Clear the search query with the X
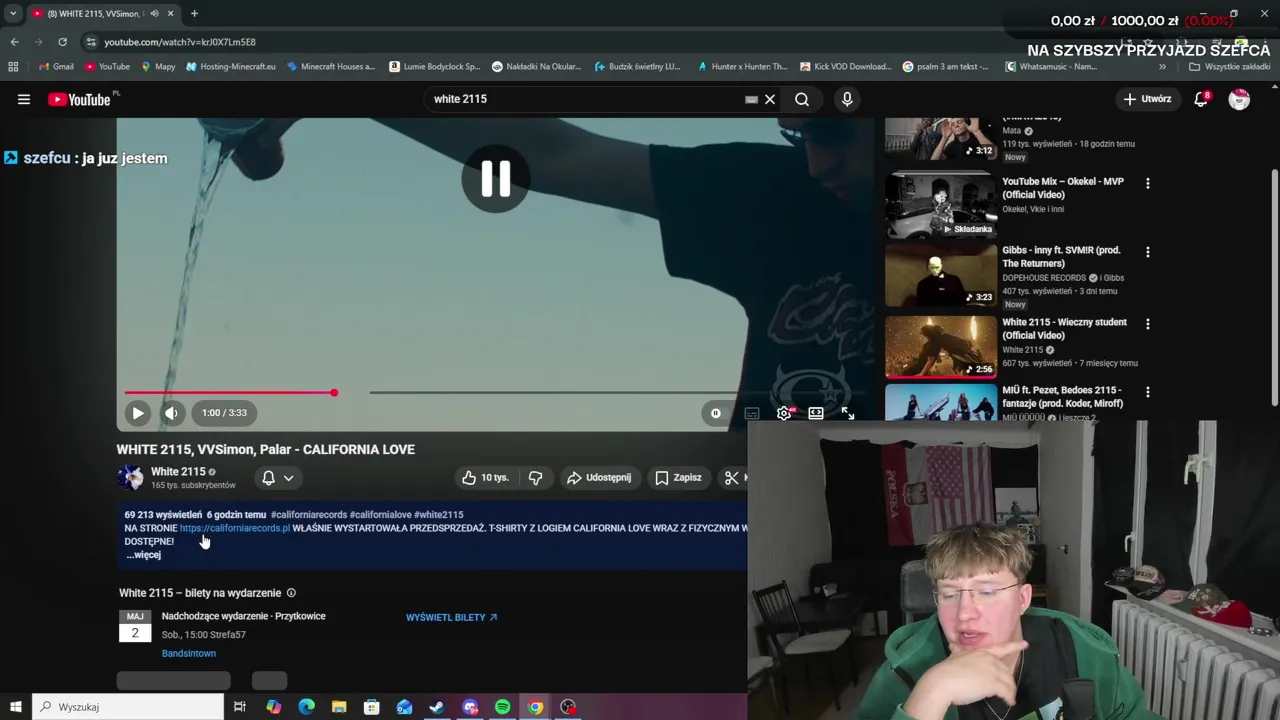This screenshot has width=1280, height=720. (x=770, y=99)
